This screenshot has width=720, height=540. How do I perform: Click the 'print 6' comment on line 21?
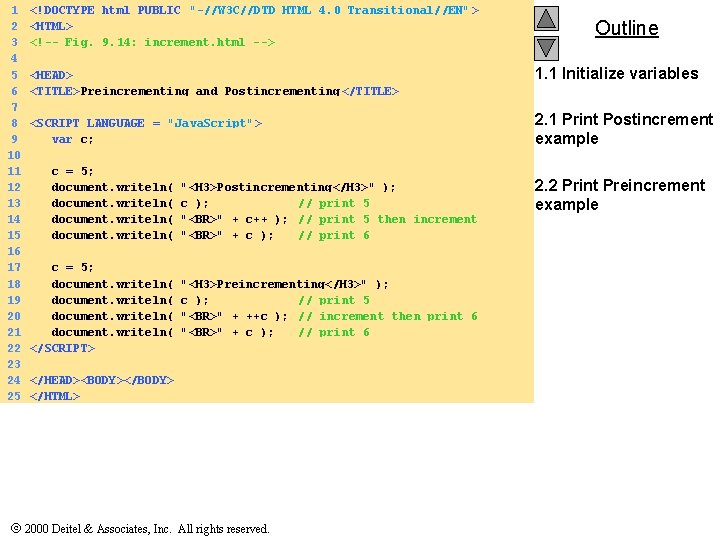point(334,332)
